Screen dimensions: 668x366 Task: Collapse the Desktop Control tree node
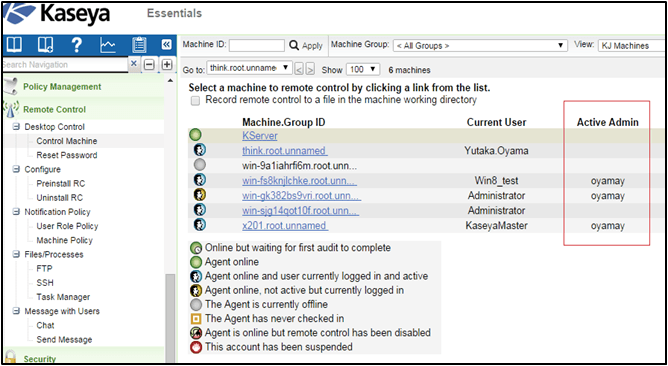[16, 127]
